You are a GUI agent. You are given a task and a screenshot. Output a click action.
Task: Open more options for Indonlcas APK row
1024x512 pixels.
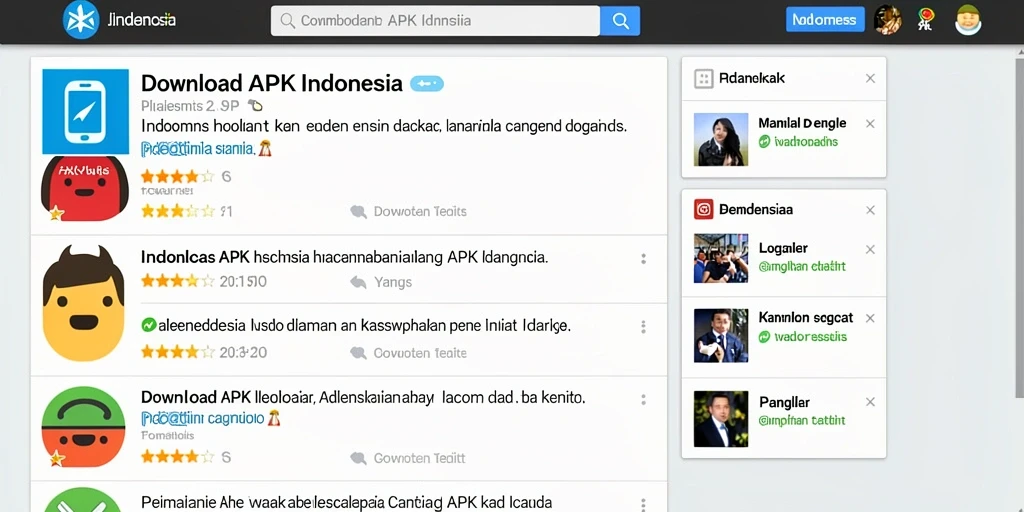(x=643, y=259)
